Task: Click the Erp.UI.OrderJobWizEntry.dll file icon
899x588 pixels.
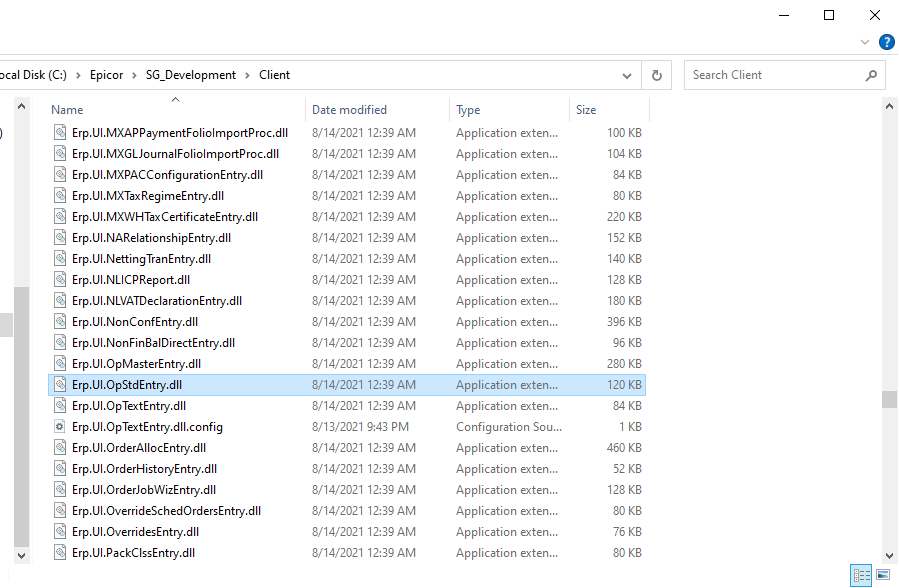Action: coord(60,490)
